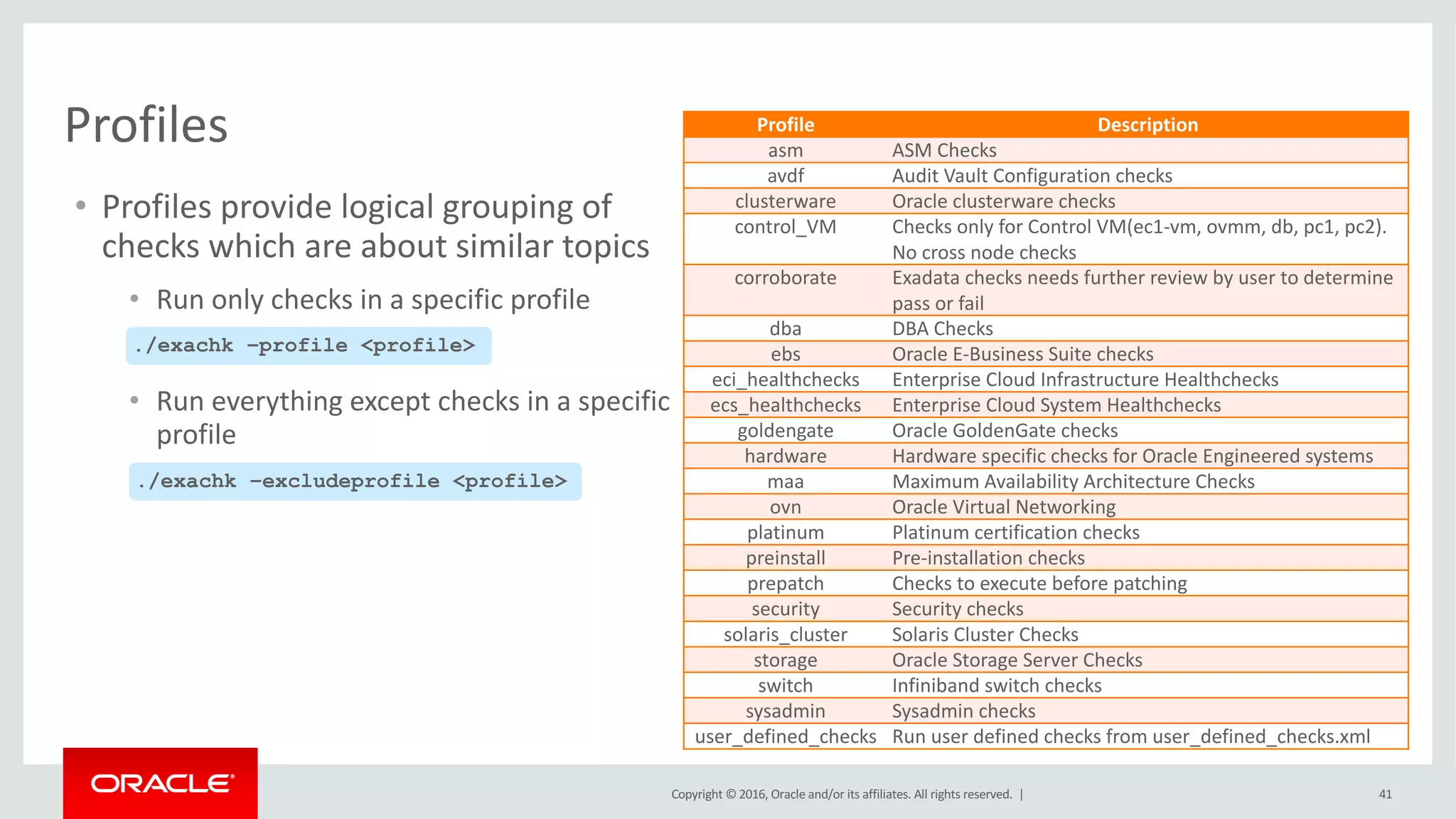Select the solaris_cluster profile cell

(786, 634)
